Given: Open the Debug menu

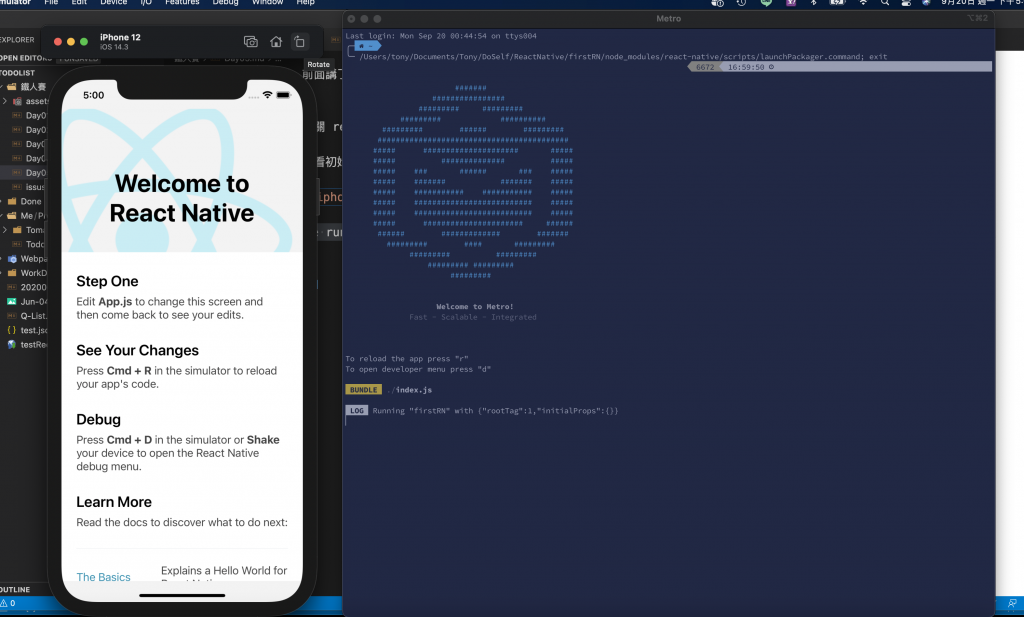Looking at the screenshot, I should pos(225,3).
